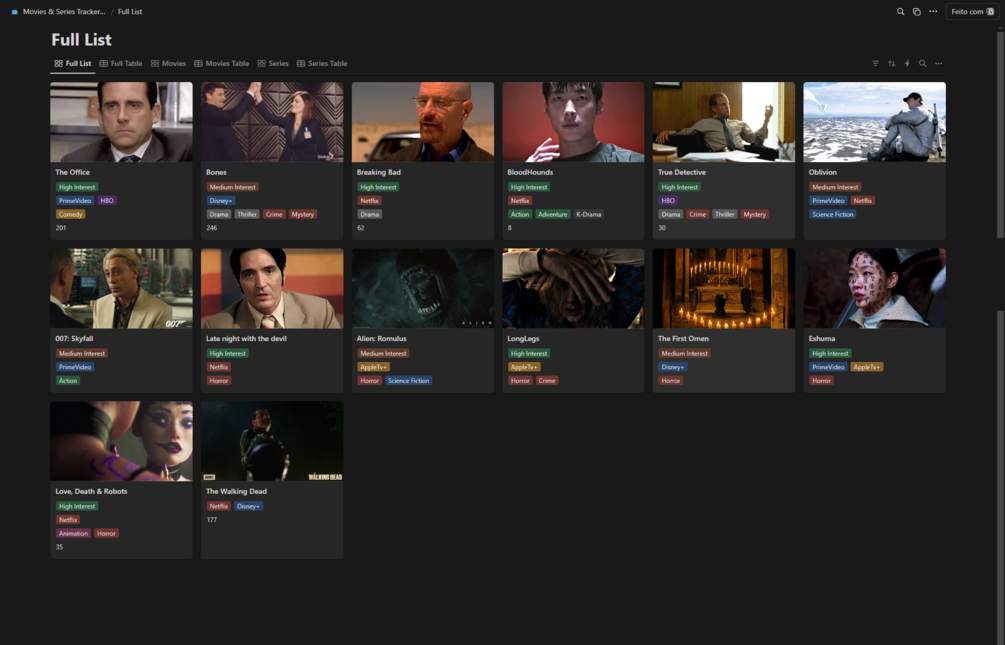Click the Breaking Bad title text
The image size is (1005, 645).
coord(378,172)
